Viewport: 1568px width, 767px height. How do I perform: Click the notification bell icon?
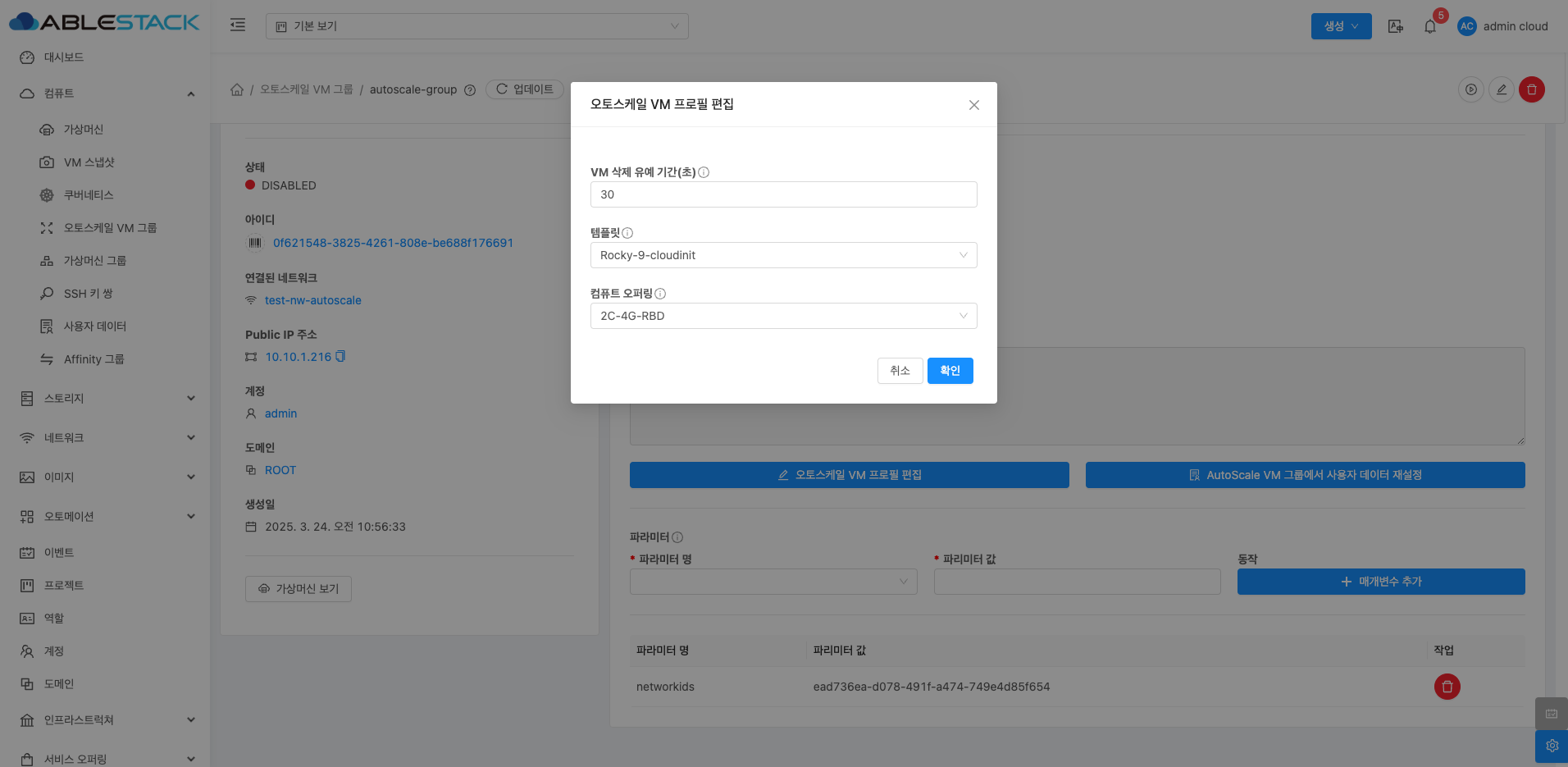pos(1430,26)
